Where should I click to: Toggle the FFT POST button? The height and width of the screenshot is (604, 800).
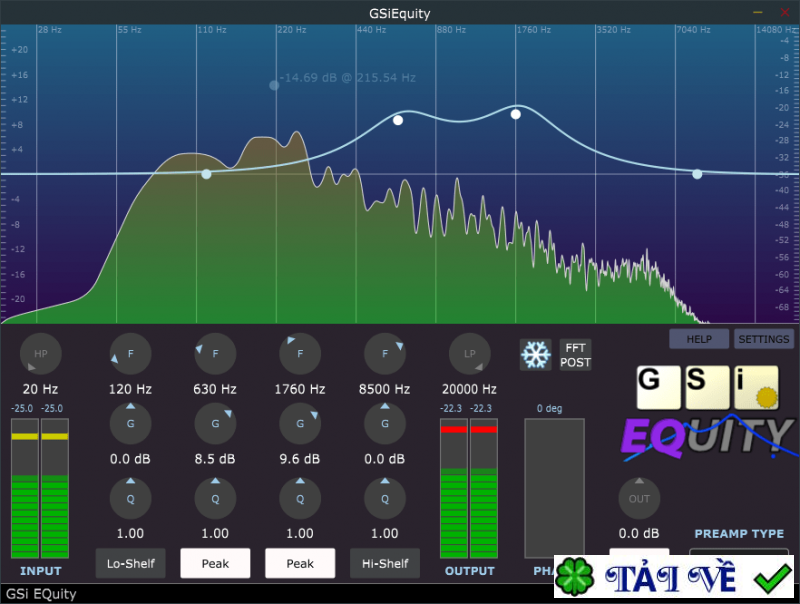click(x=575, y=354)
